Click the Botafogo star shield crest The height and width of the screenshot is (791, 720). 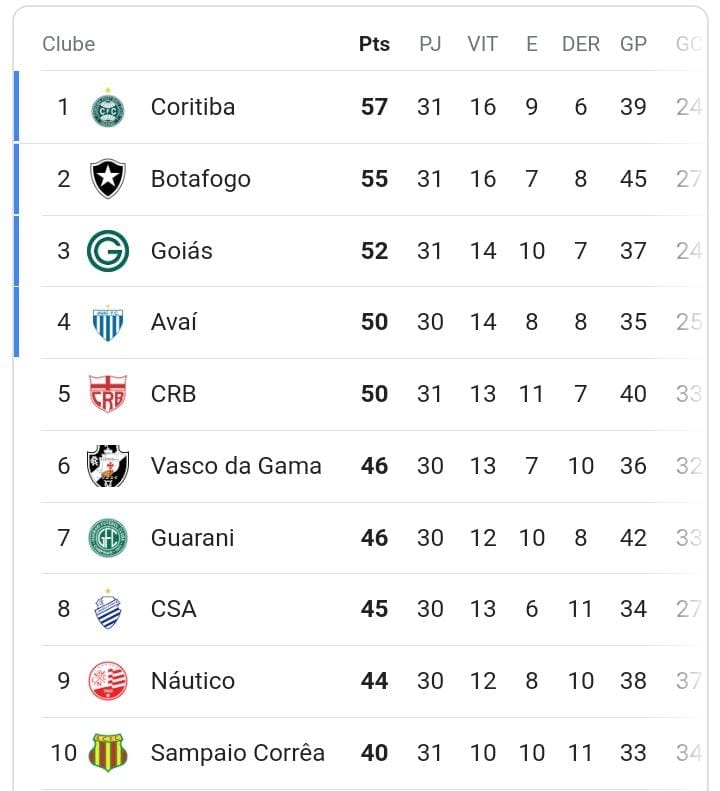(x=107, y=179)
